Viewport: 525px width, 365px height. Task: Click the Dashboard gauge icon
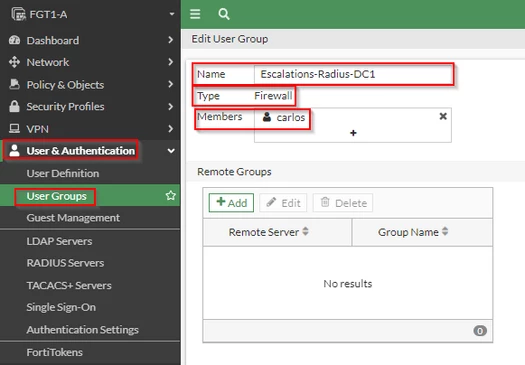pos(14,40)
